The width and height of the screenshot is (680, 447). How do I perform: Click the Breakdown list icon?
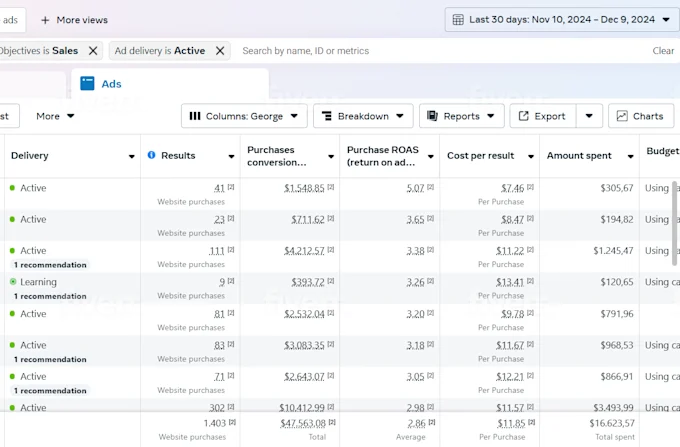click(x=327, y=116)
